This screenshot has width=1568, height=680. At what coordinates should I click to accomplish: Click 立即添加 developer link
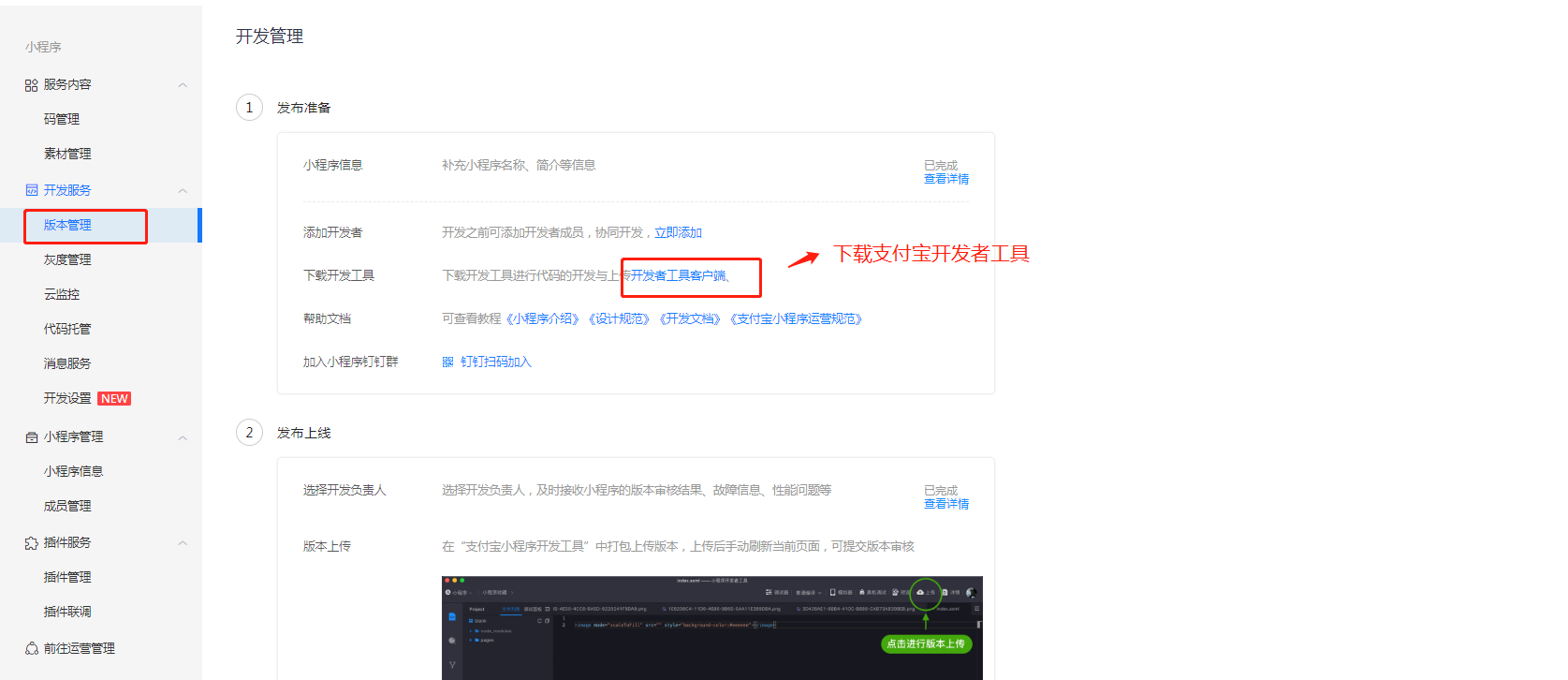[x=678, y=232]
